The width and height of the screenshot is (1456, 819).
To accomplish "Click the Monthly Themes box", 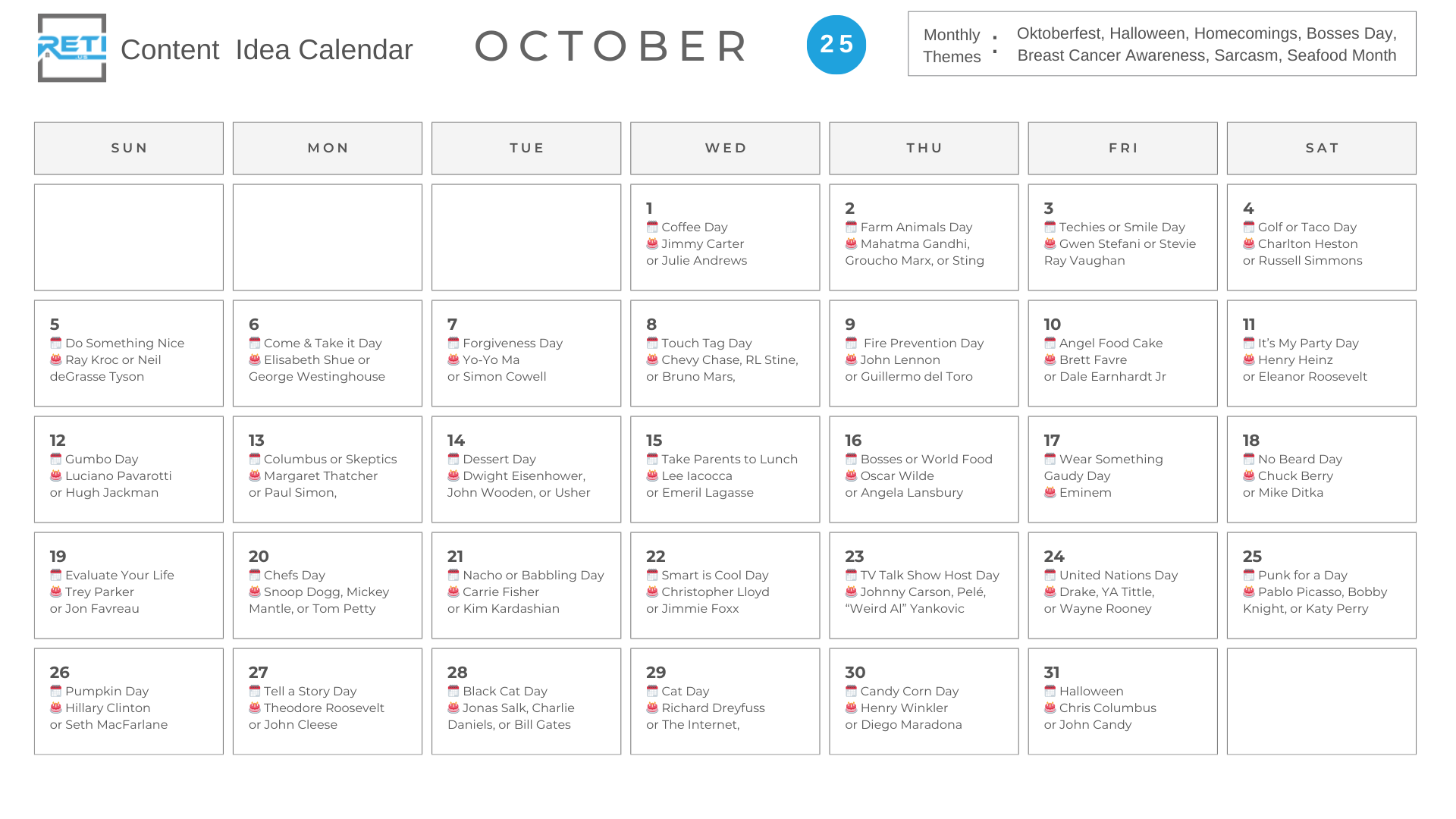I will pyautogui.click(x=1162, y=44).
